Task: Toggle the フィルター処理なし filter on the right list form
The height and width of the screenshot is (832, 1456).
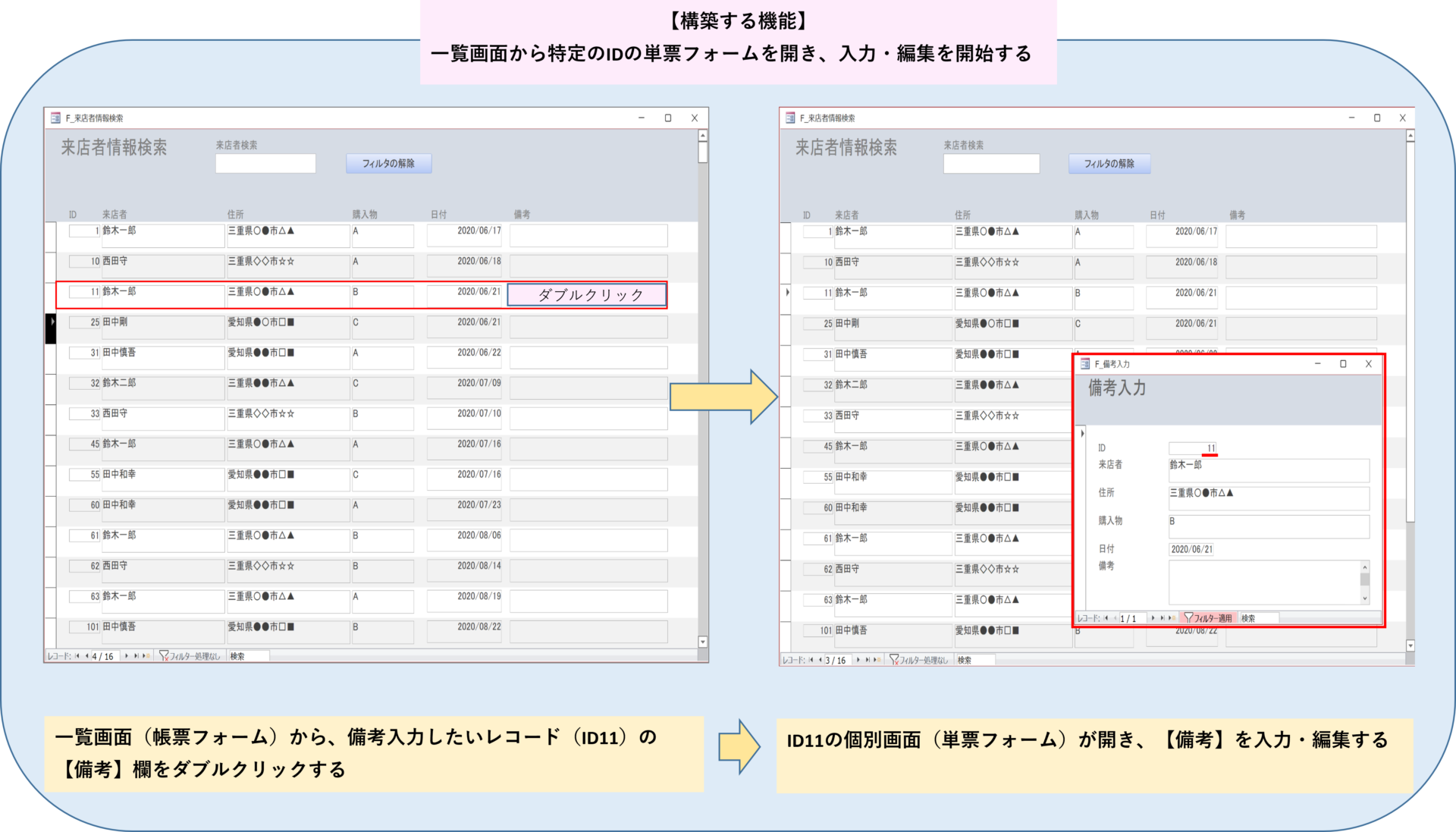Action: pyautogui.click(x=918, y=660)
